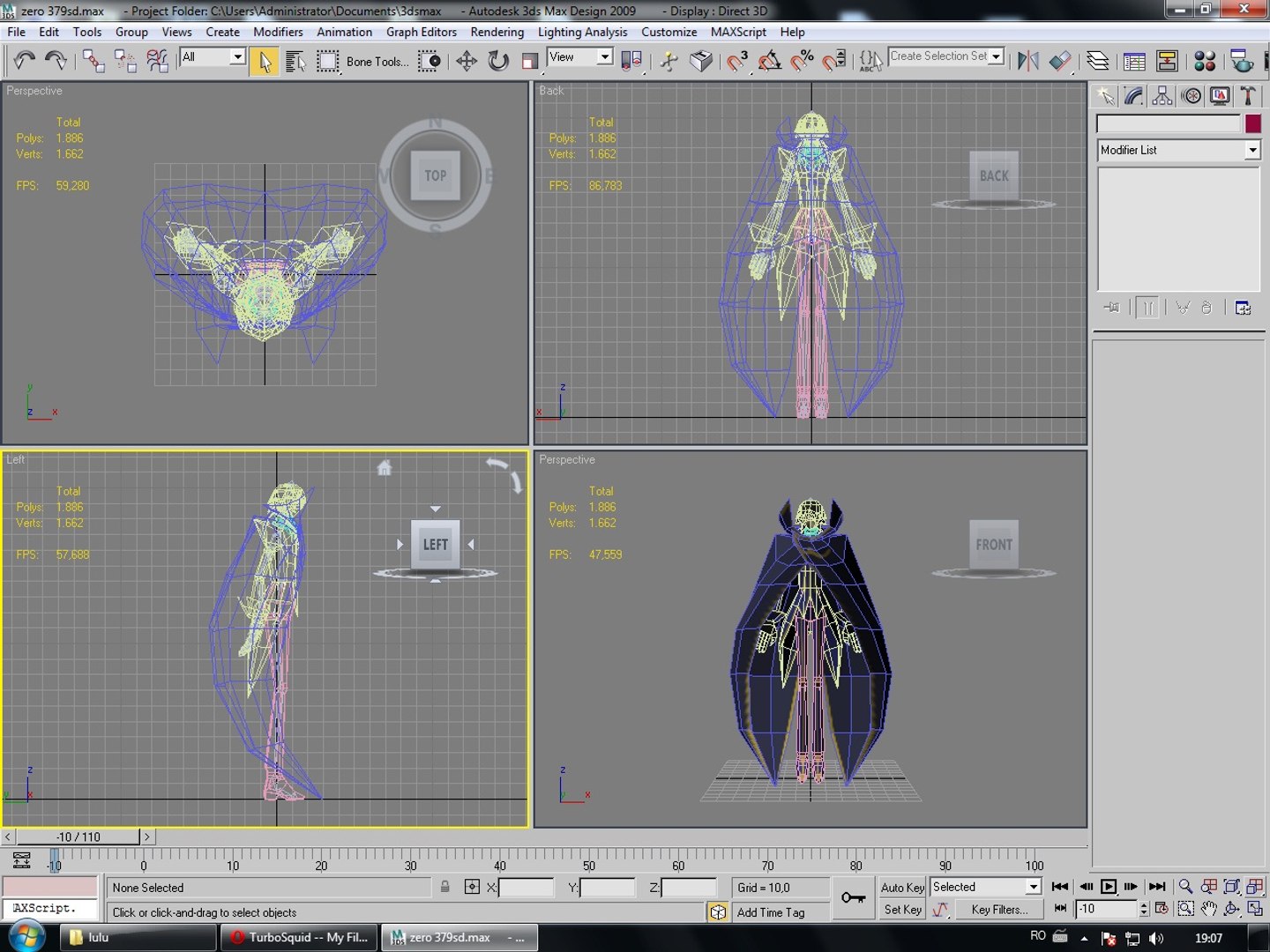
Task: Click the Align tool icon
Action: 1061,61
